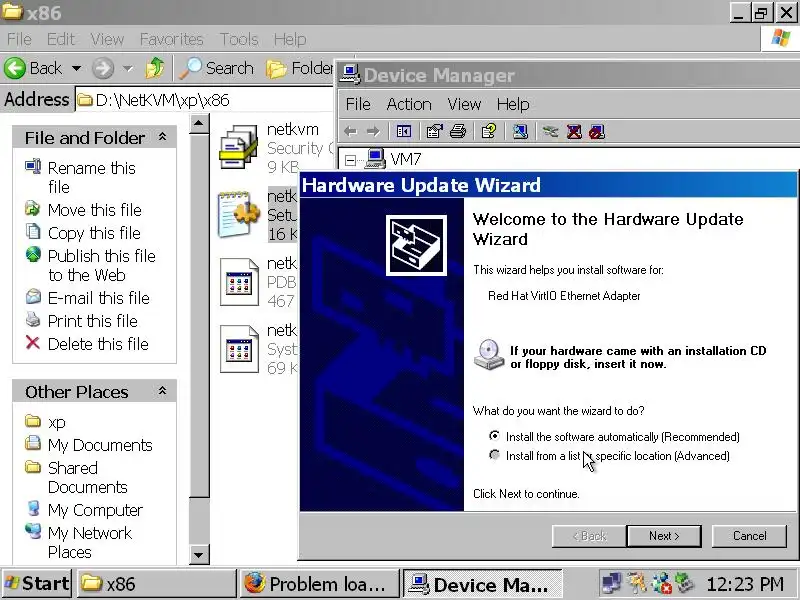Click the Windows flag logo in Explorer
This screenshot has width=800, height=600.
click(x=780, y=38)
